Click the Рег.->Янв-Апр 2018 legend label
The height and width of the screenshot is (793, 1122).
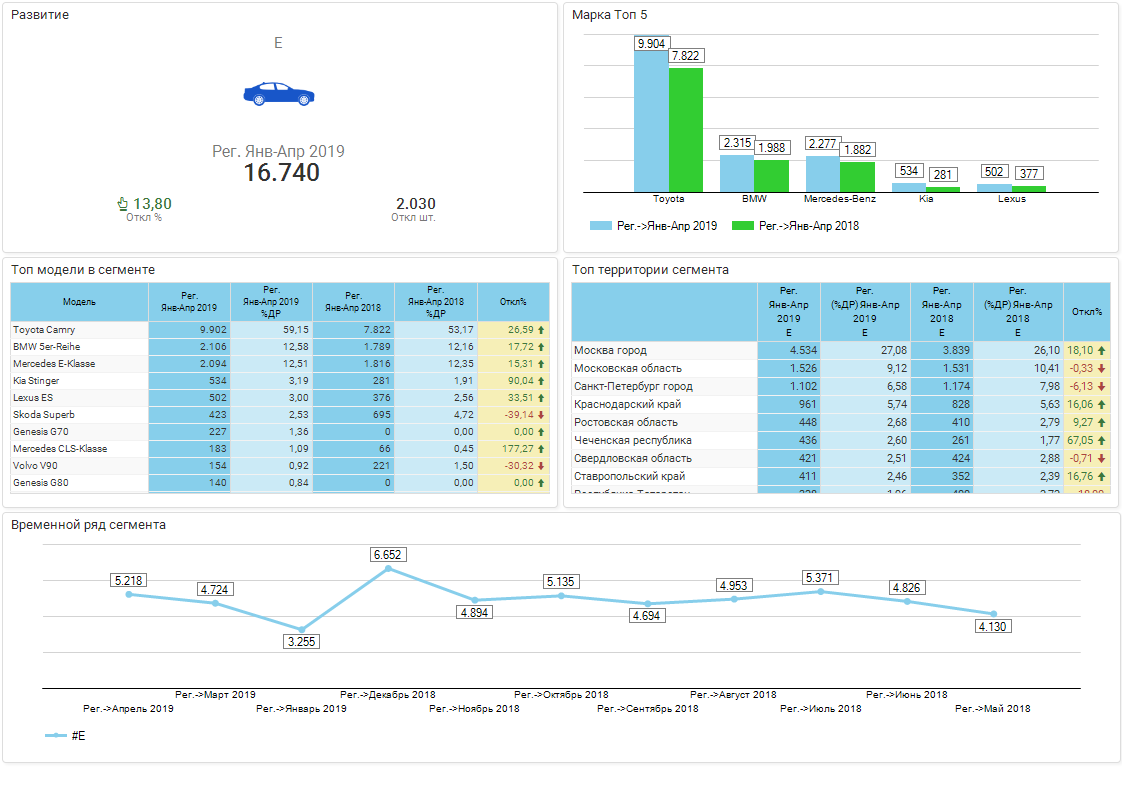[x=809, y=225]
